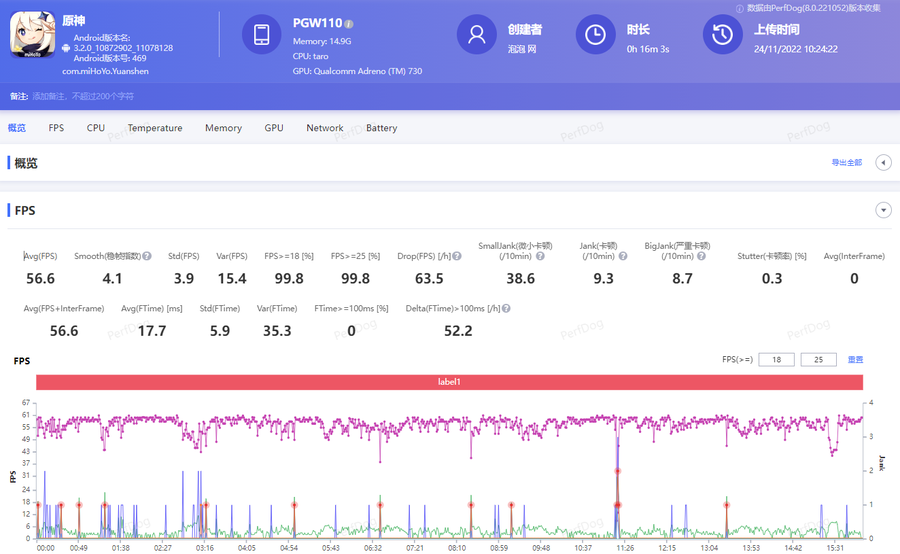Collapse the FPS section panel

click(883, 210)
